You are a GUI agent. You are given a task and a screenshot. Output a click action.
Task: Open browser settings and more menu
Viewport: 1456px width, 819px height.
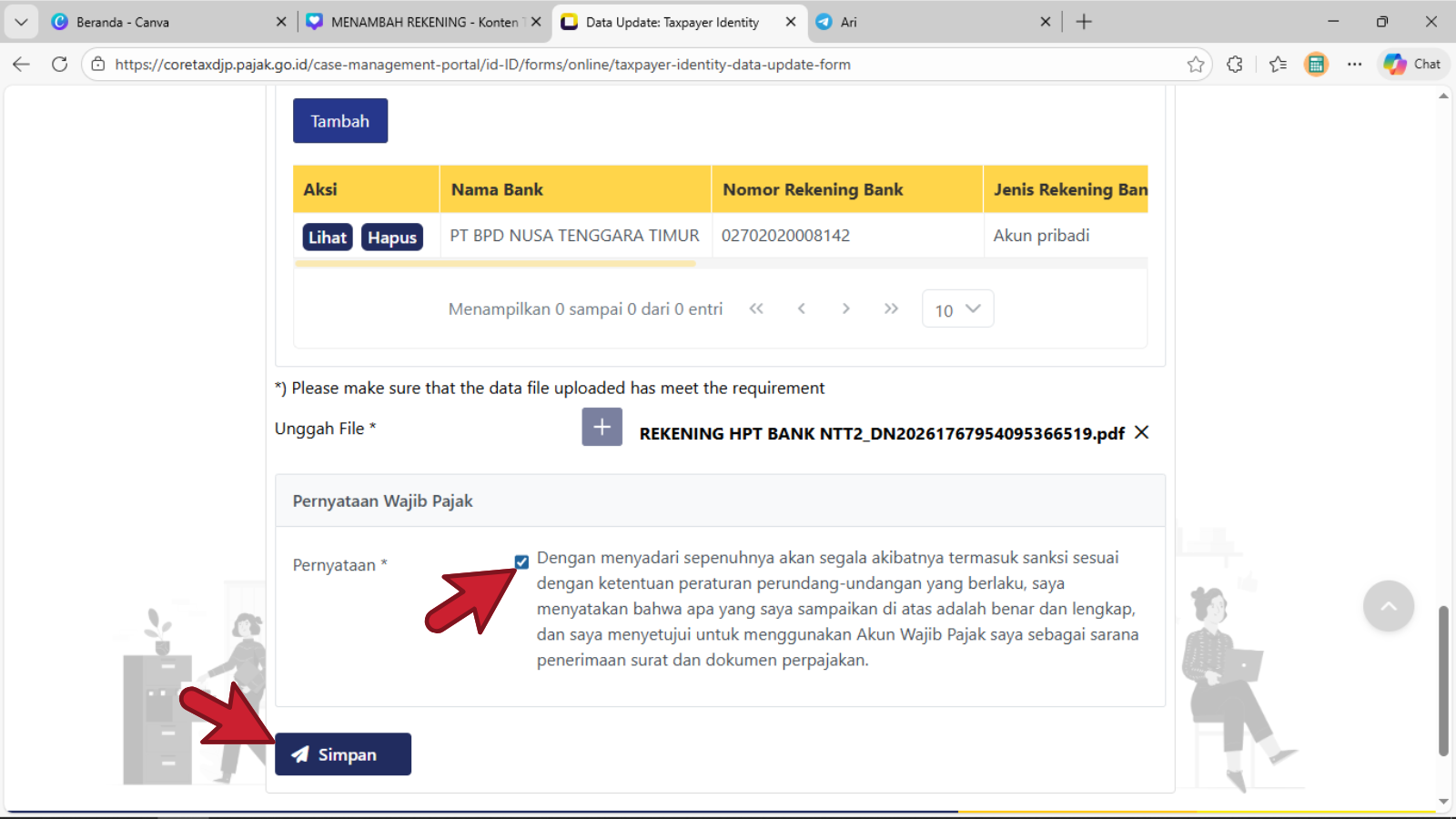tap(1354, 64)
